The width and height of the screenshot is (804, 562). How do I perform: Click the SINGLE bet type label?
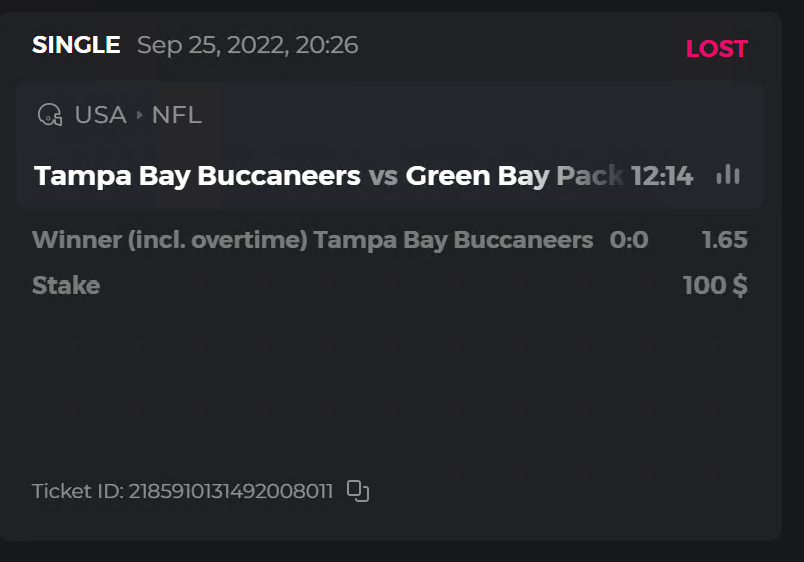[x=76, y=45]
